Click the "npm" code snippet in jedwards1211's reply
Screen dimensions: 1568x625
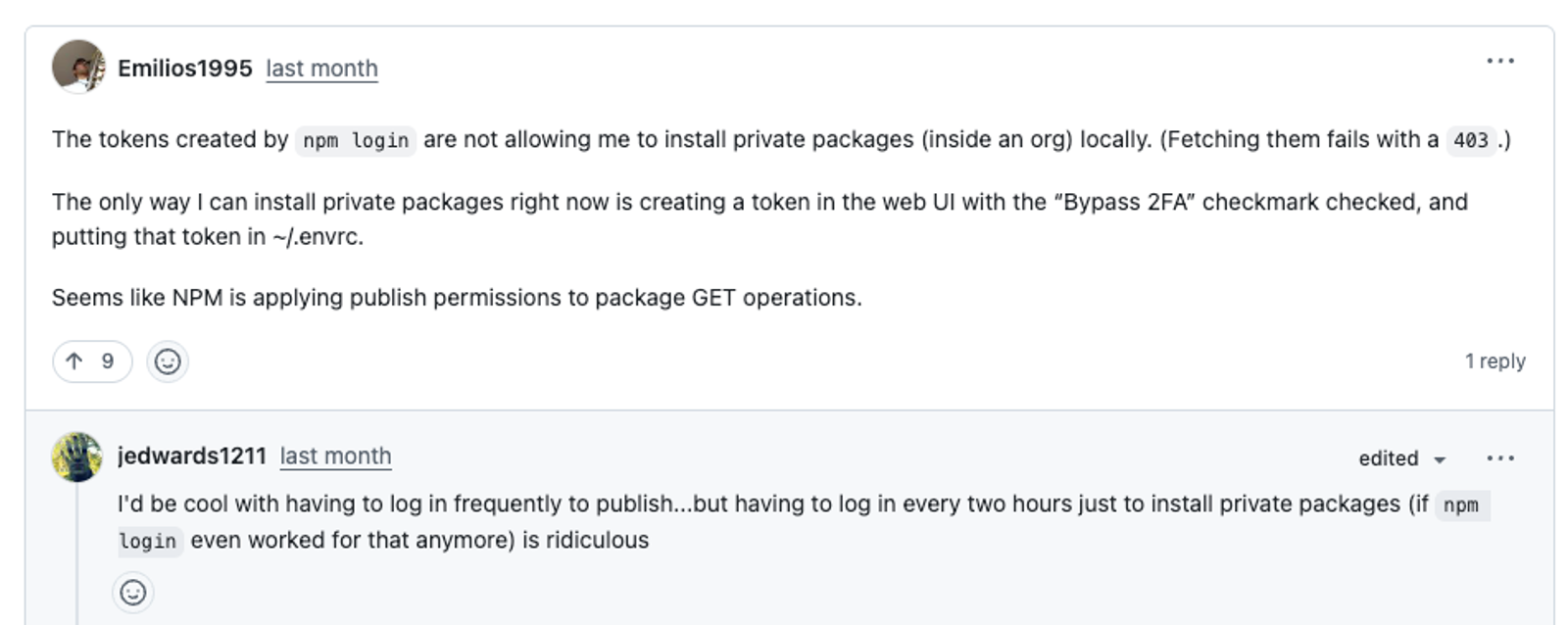click(x=1460, y=505)
